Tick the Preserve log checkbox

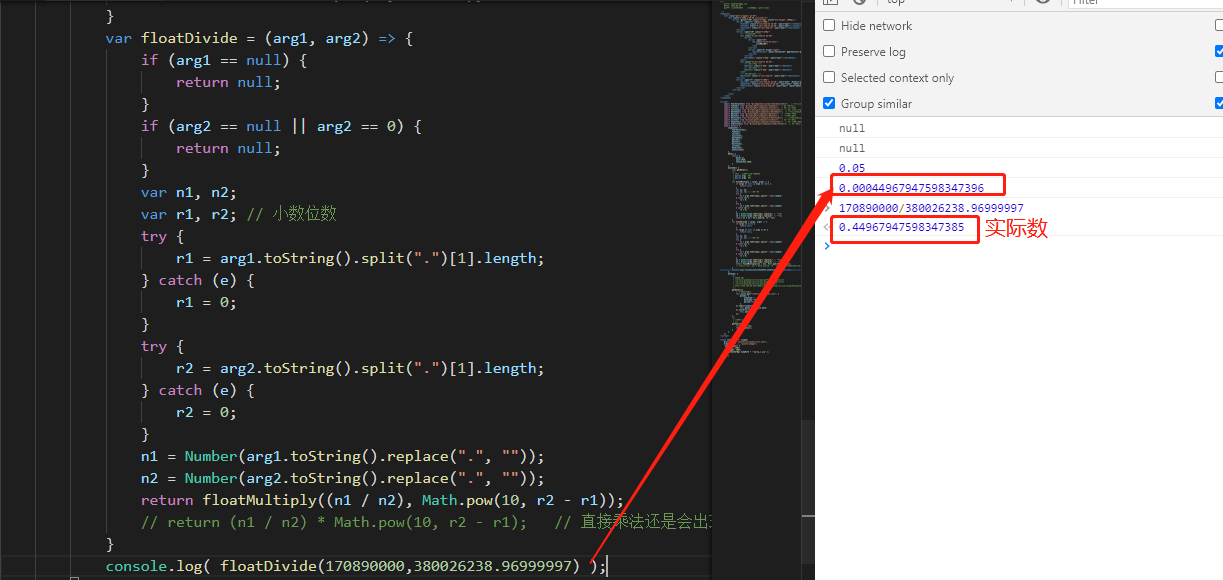pyautogui.click(x=829, y=52)
